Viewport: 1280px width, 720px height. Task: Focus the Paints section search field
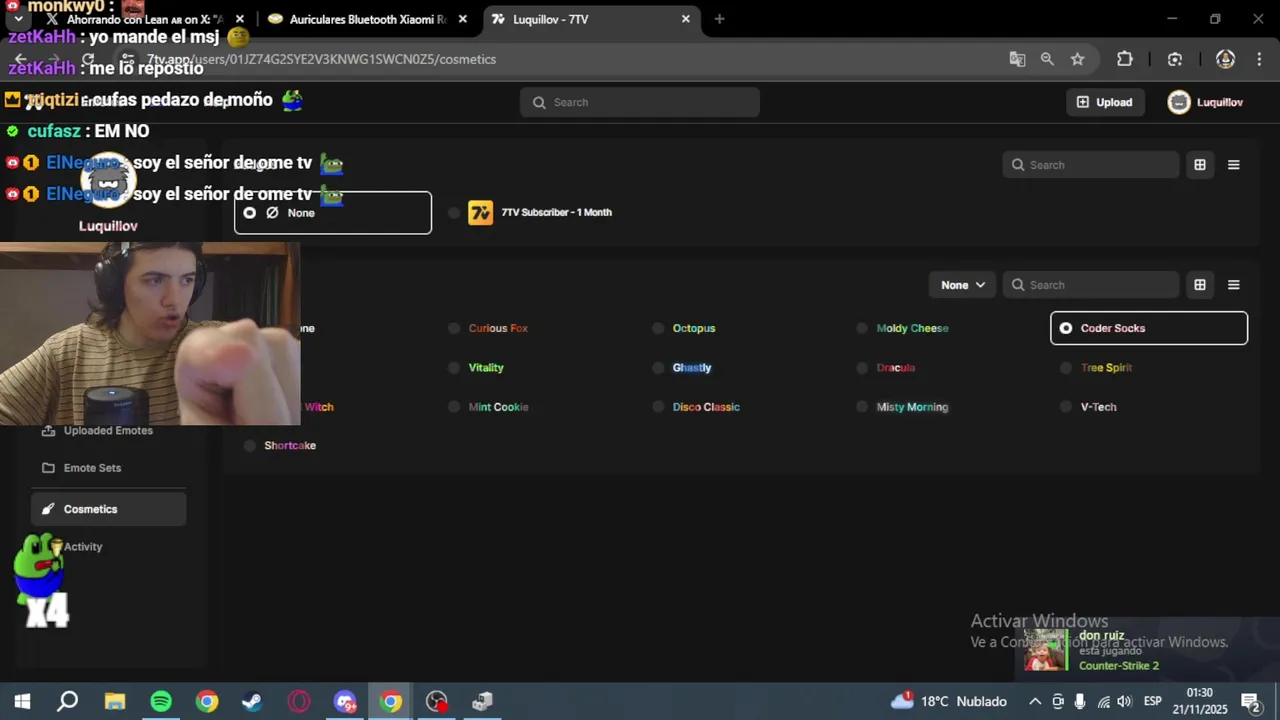(1091, 285)
